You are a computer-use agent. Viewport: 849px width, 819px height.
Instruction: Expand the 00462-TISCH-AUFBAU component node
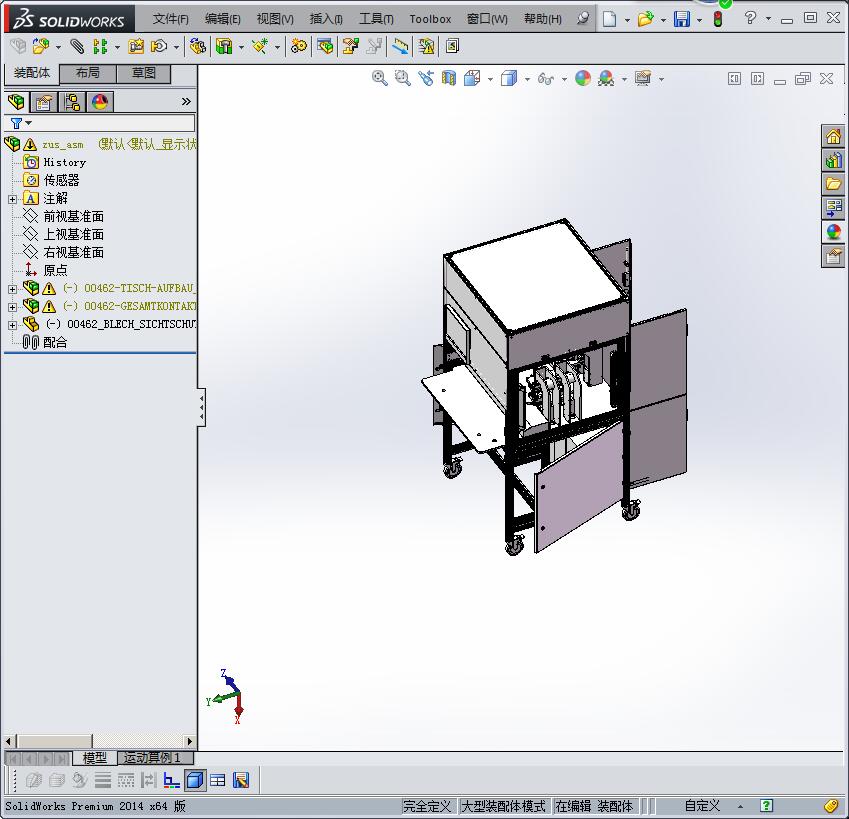click(x=12, y=289)
